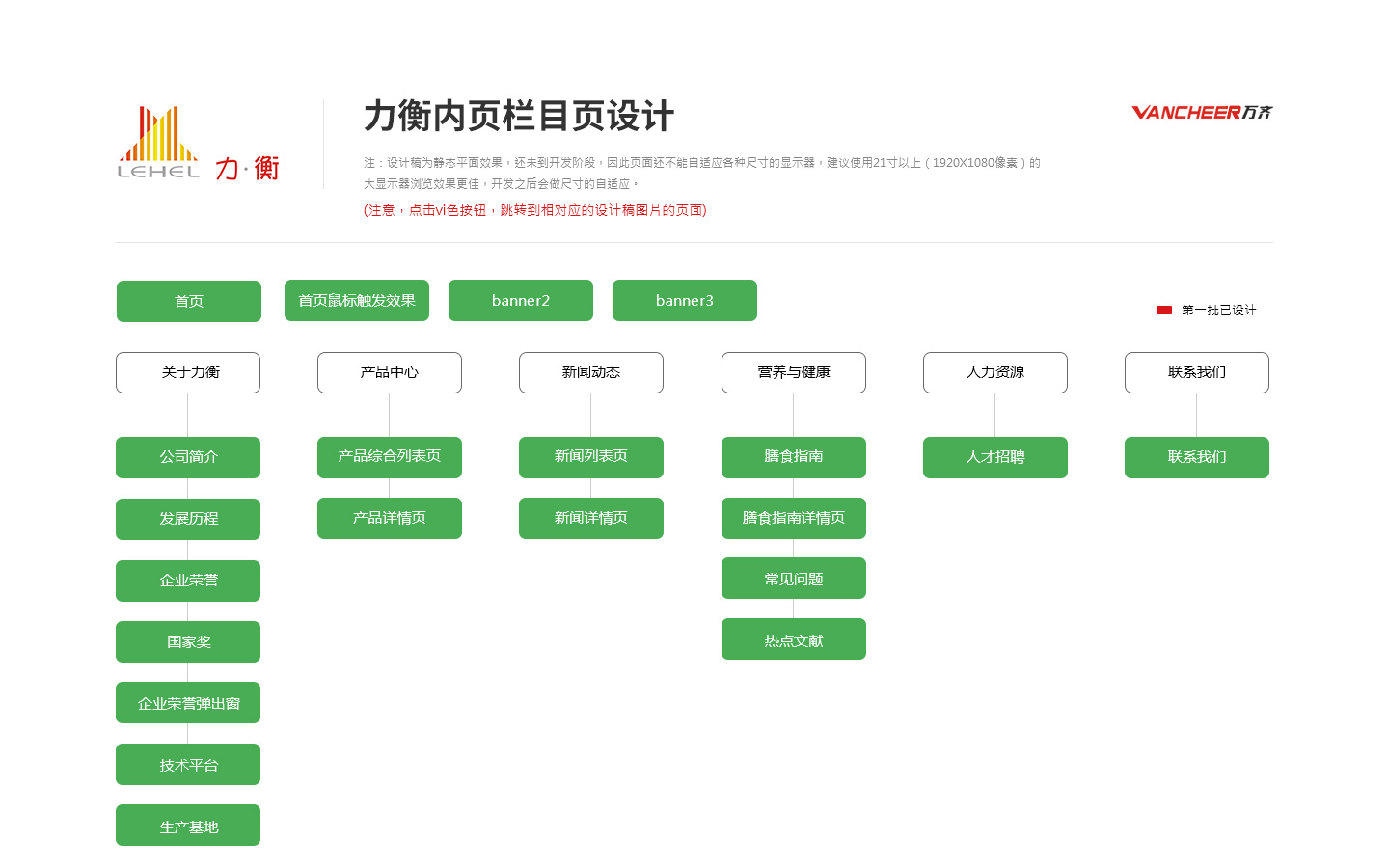Open the 生产基地 page
Image resolution: width=1389 pixels, height=868 pixels.
click(x=188, y=826)
